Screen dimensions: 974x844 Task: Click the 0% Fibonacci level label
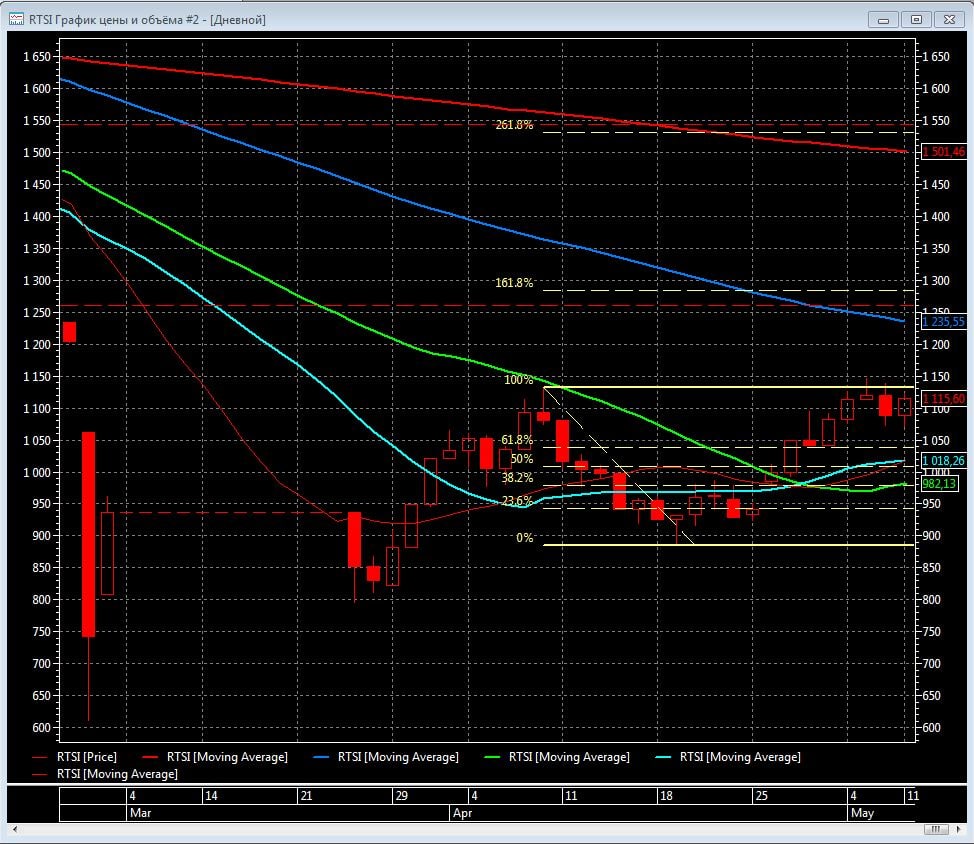click(525, 538)
